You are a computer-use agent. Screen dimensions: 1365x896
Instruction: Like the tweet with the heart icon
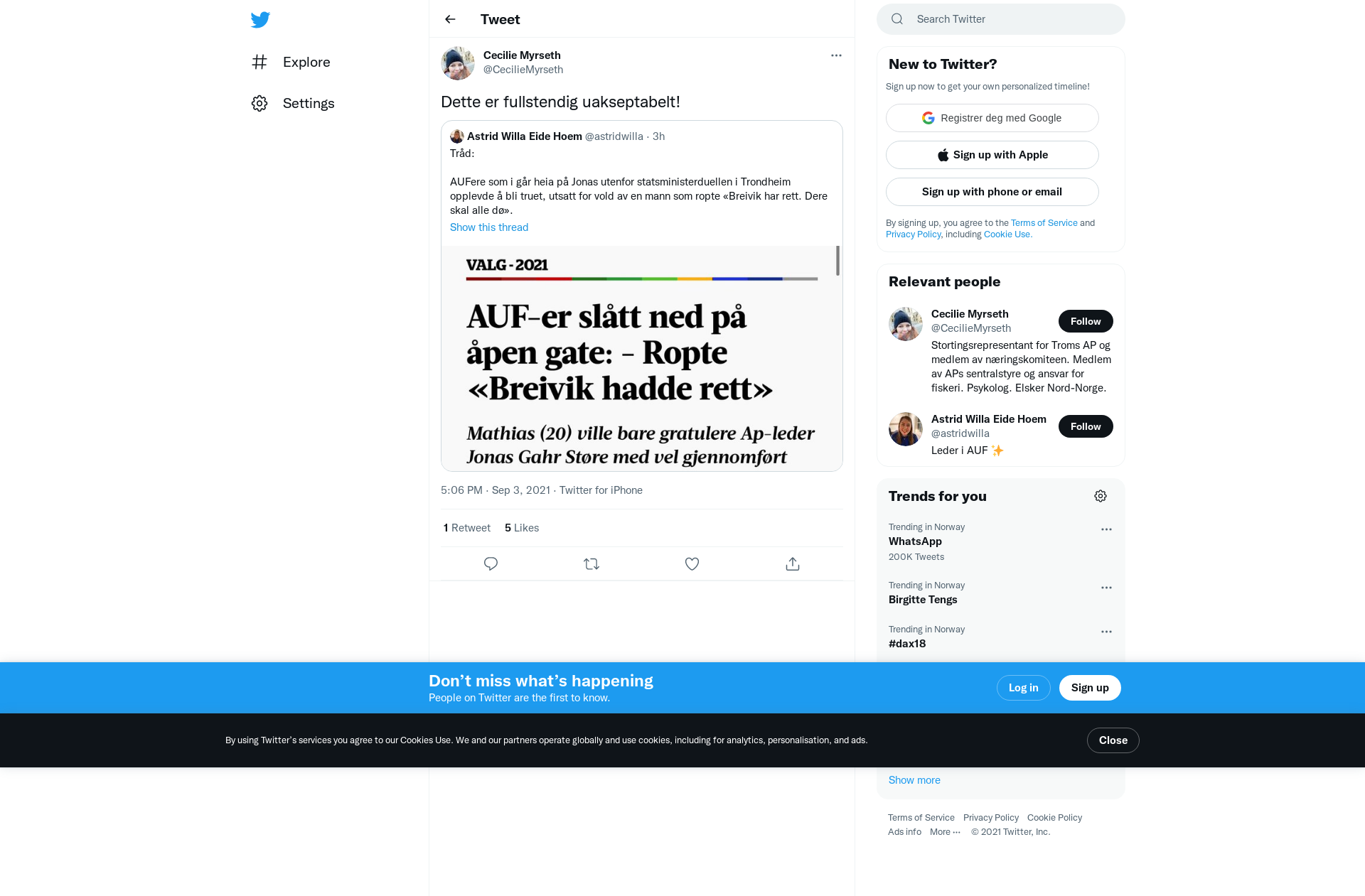(x=692, y=563)
